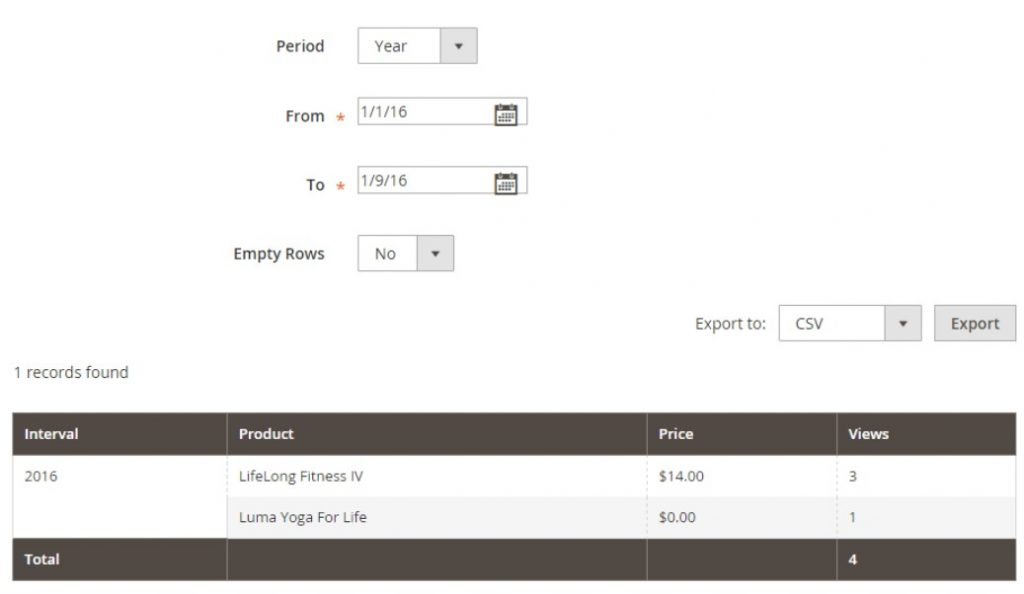Open the Empty Rows selector showing No
Screen dimensions: 1024x594
(x=390, y=253)
